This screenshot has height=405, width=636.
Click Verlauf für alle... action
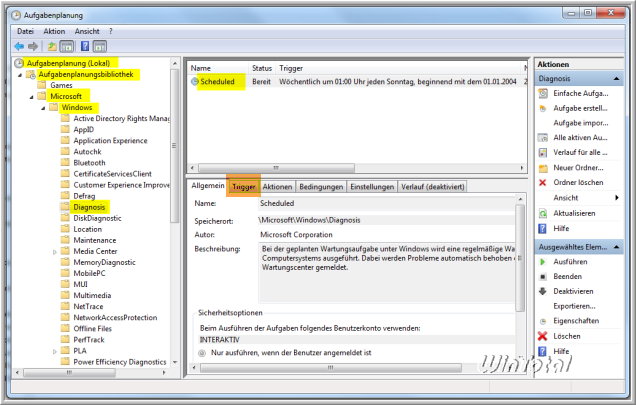(x=580, y=153)
